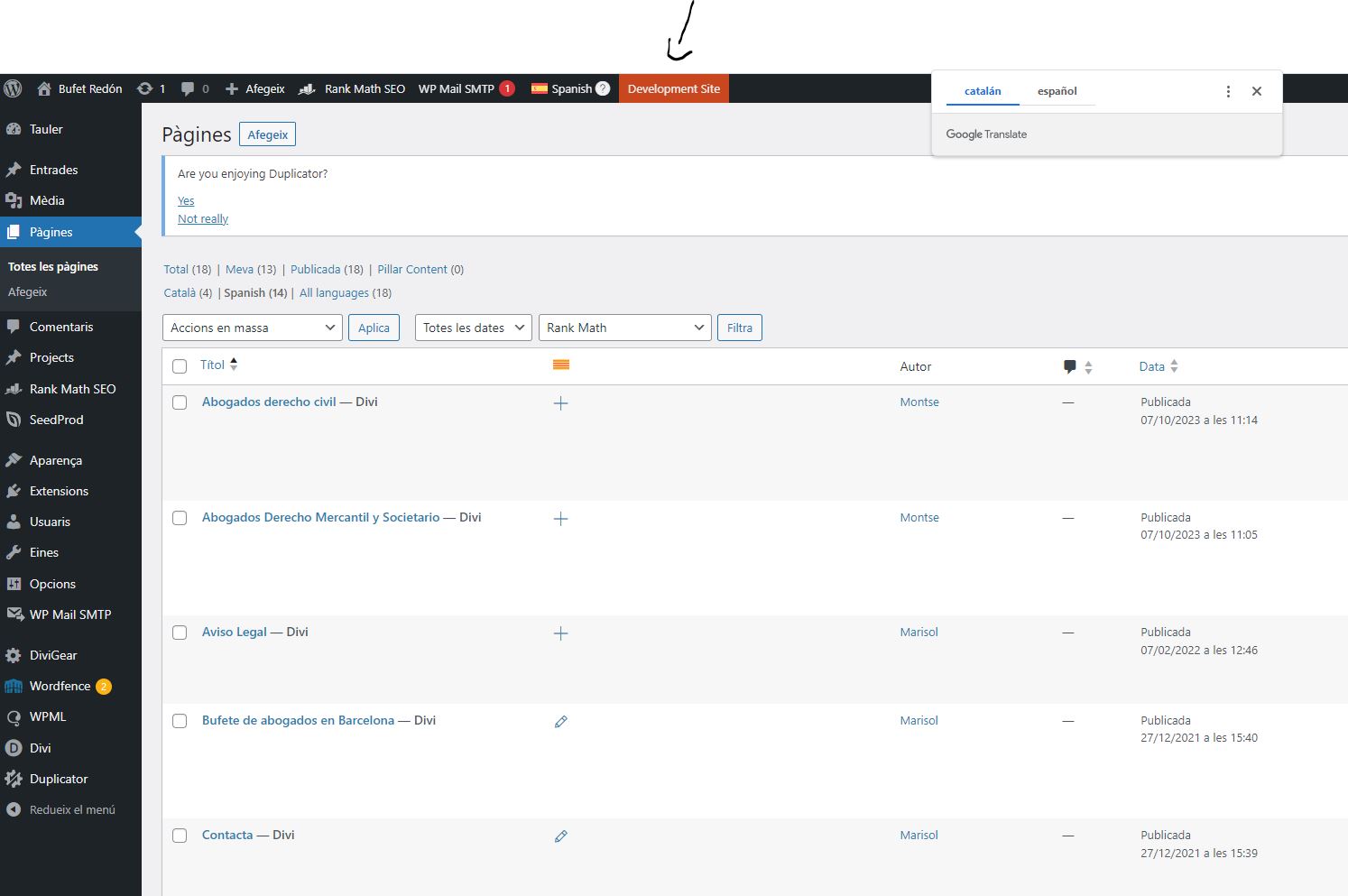Image resolution: width=1348 pixels, height=896 pixels.
Task: Click the Filtra button
Action: tap(739, 328)
